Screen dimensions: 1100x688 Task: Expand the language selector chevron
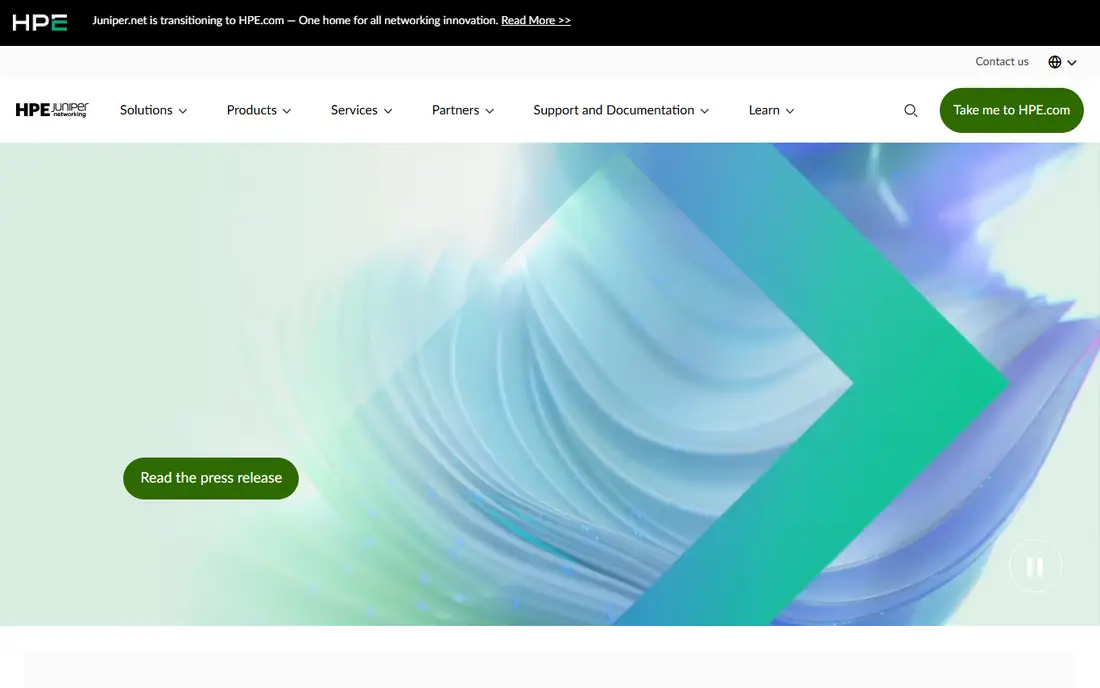click(1072, 62)
